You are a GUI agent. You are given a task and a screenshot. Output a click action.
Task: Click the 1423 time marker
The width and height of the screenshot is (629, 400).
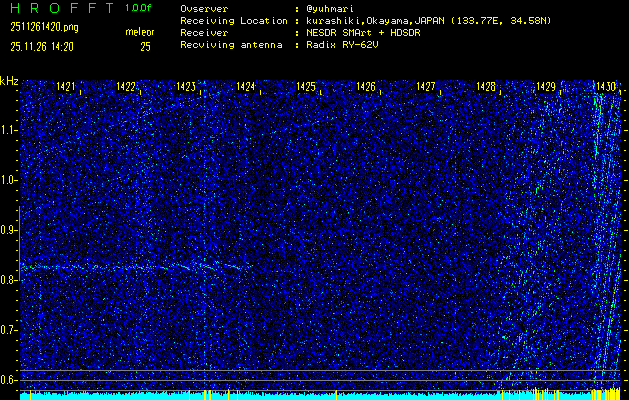[186, 87]
